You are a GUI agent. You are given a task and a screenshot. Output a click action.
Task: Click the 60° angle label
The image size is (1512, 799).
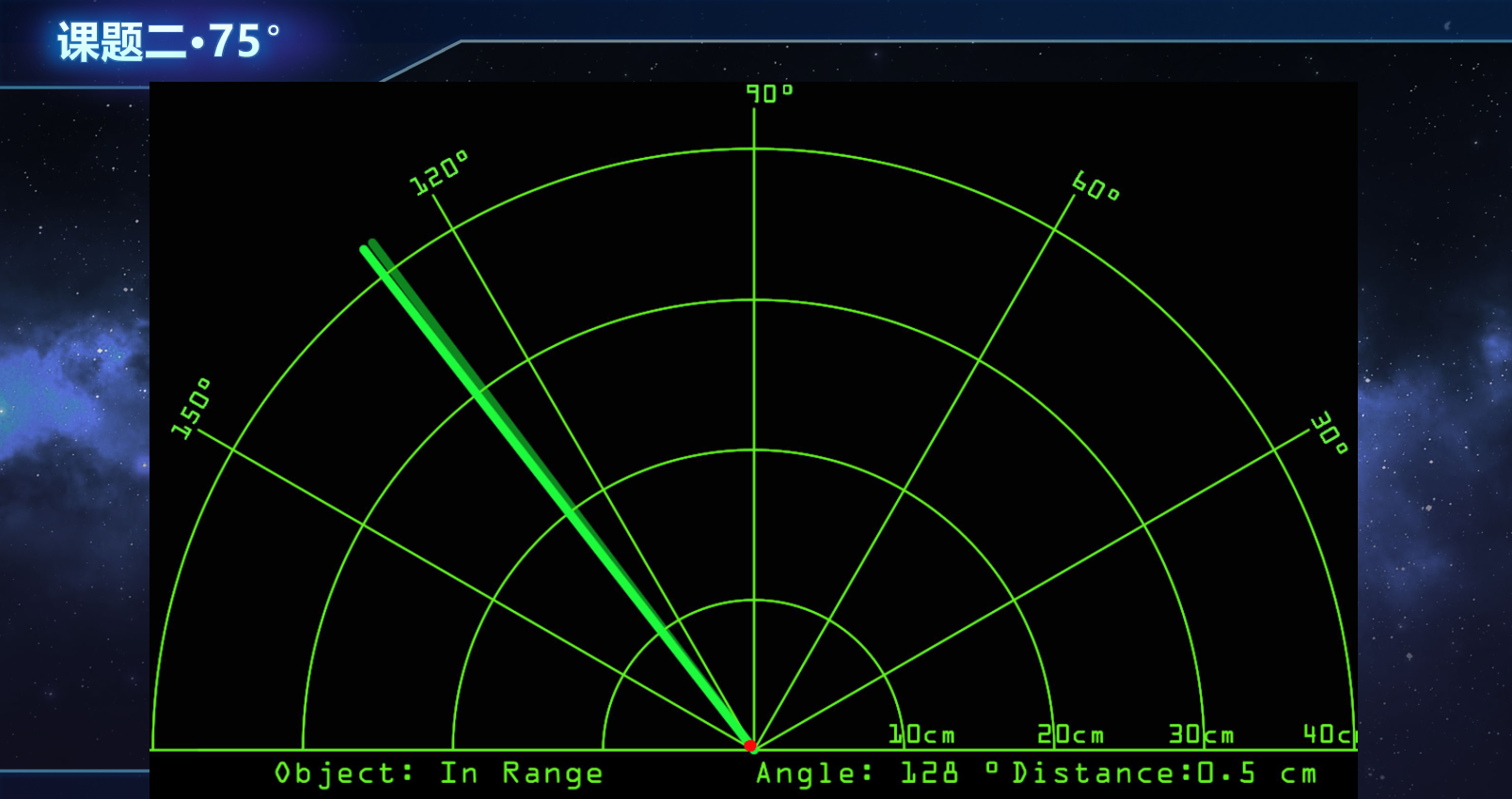click(1095, 186)
